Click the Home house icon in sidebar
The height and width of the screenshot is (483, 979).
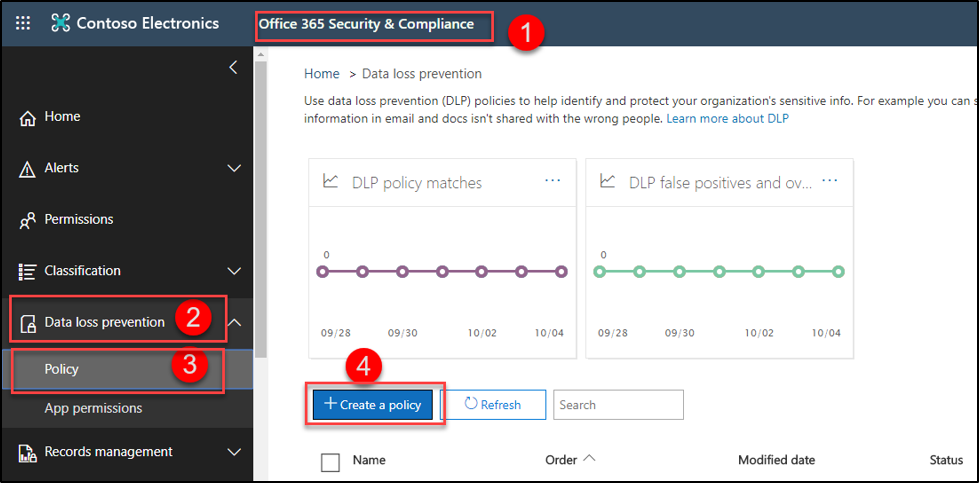(x=28, y=118)
